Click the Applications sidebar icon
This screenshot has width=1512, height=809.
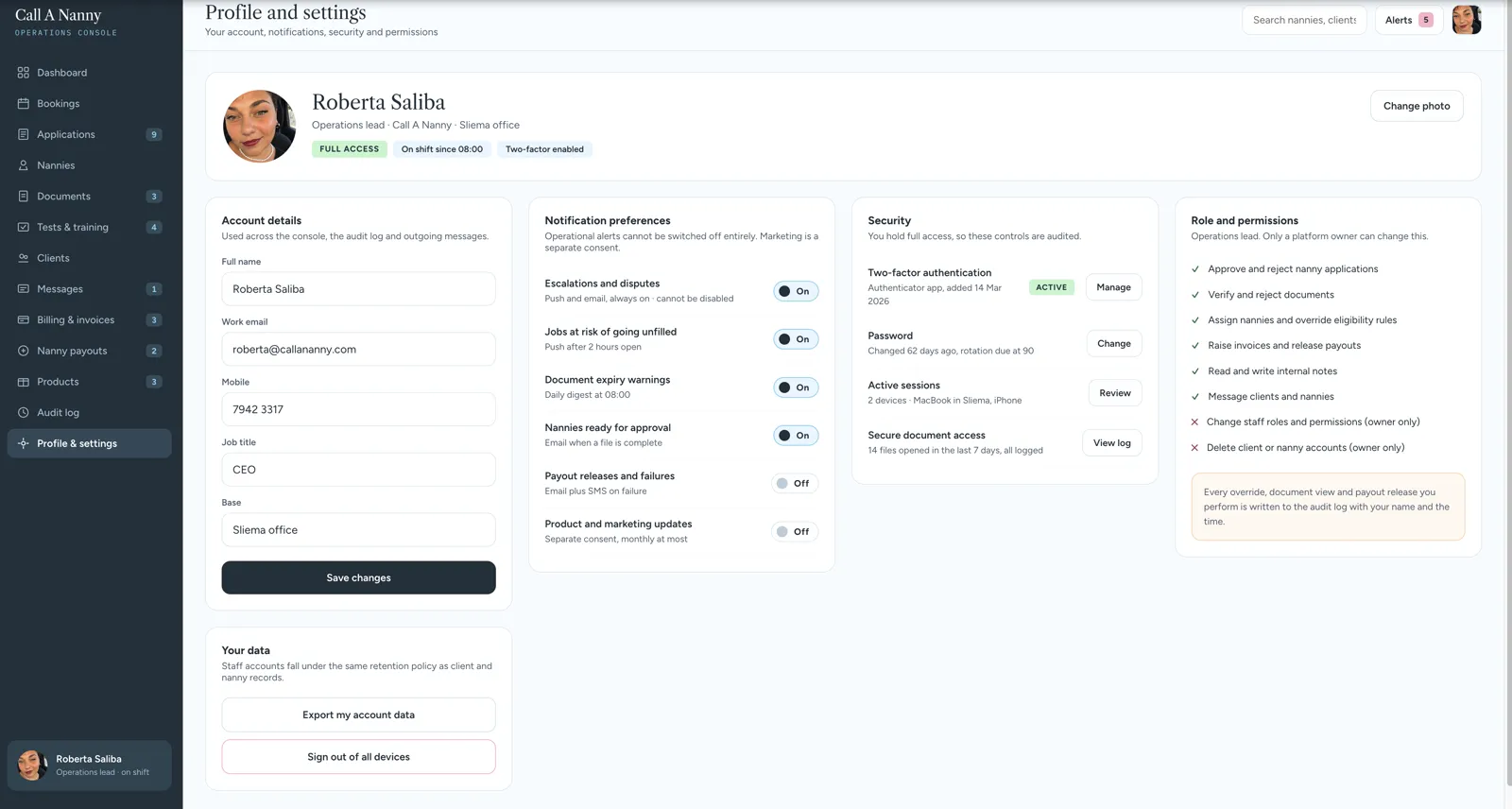coord(24,134)
